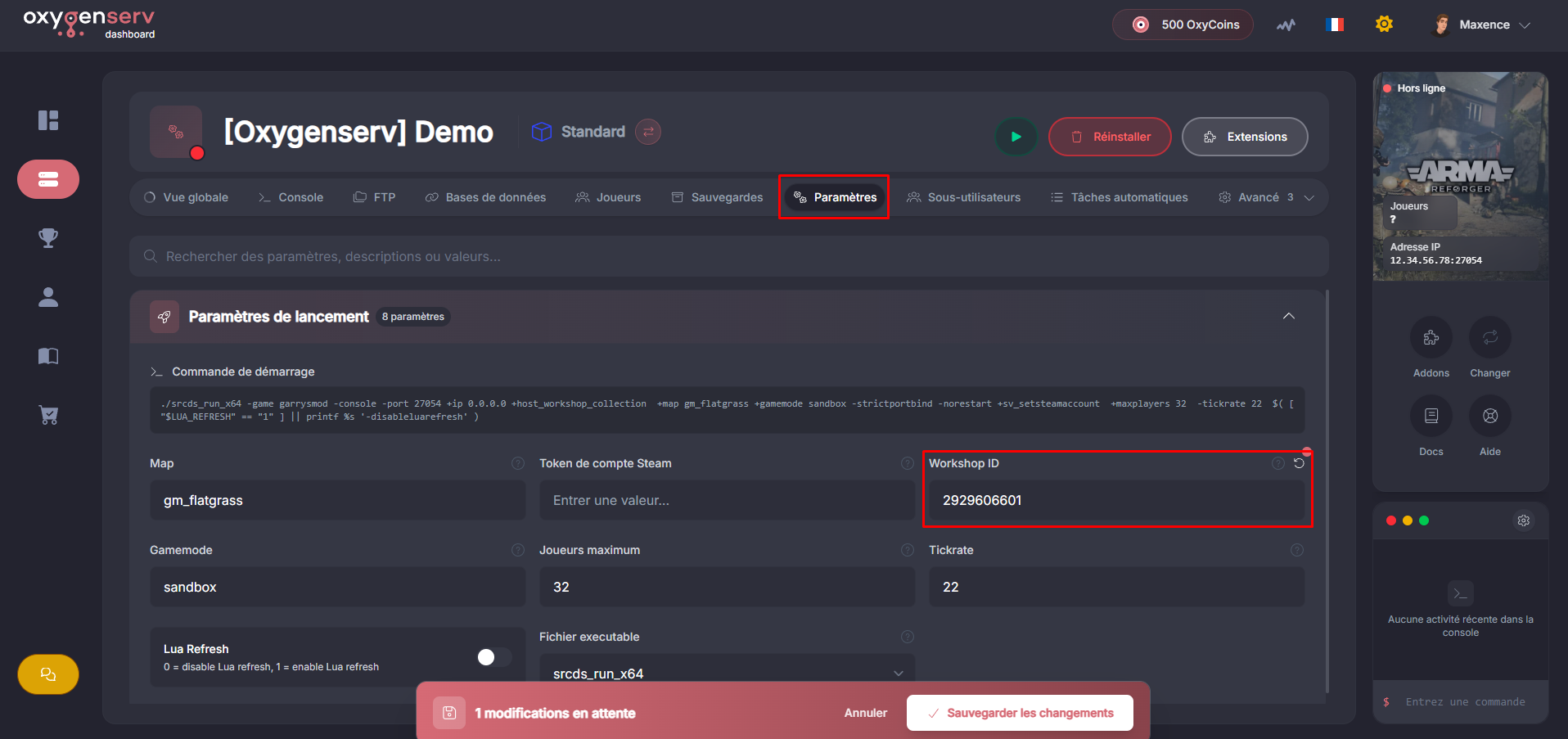Open the Fichier executable dropdown
The image size is (1568, 739).
tap(727, 673)
